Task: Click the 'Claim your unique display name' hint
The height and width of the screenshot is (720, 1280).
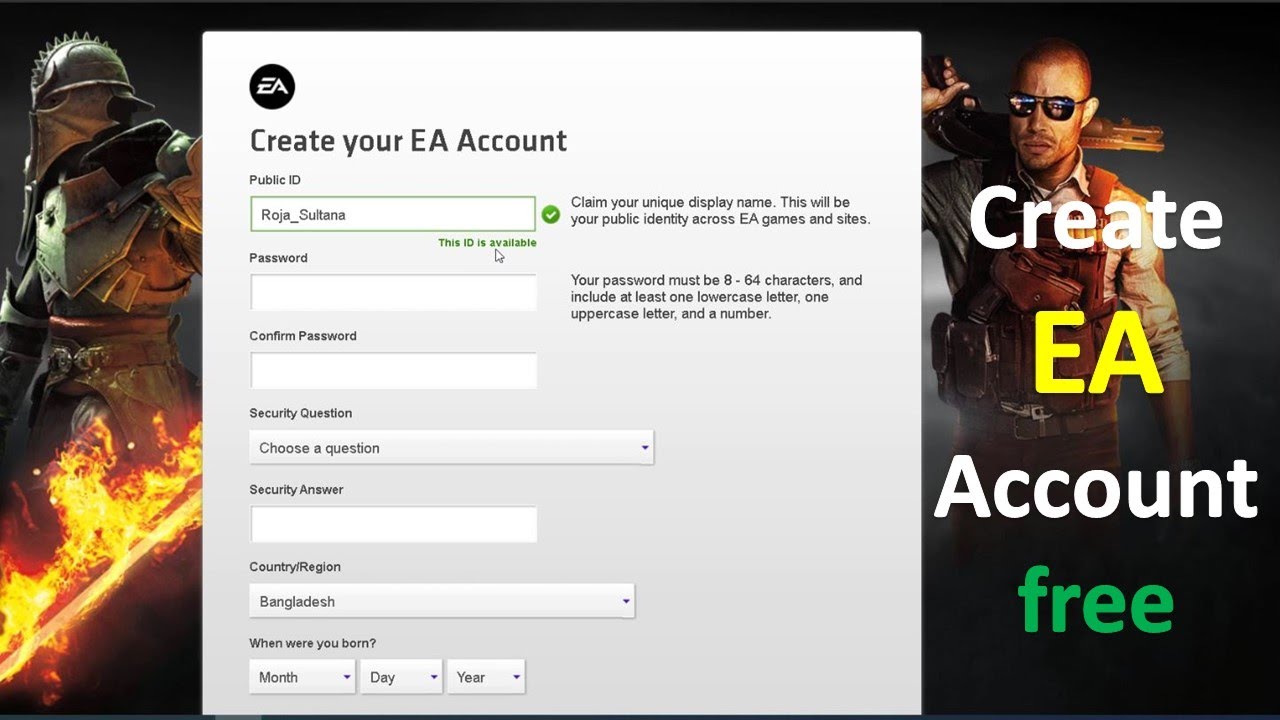Action: (720, 210)
